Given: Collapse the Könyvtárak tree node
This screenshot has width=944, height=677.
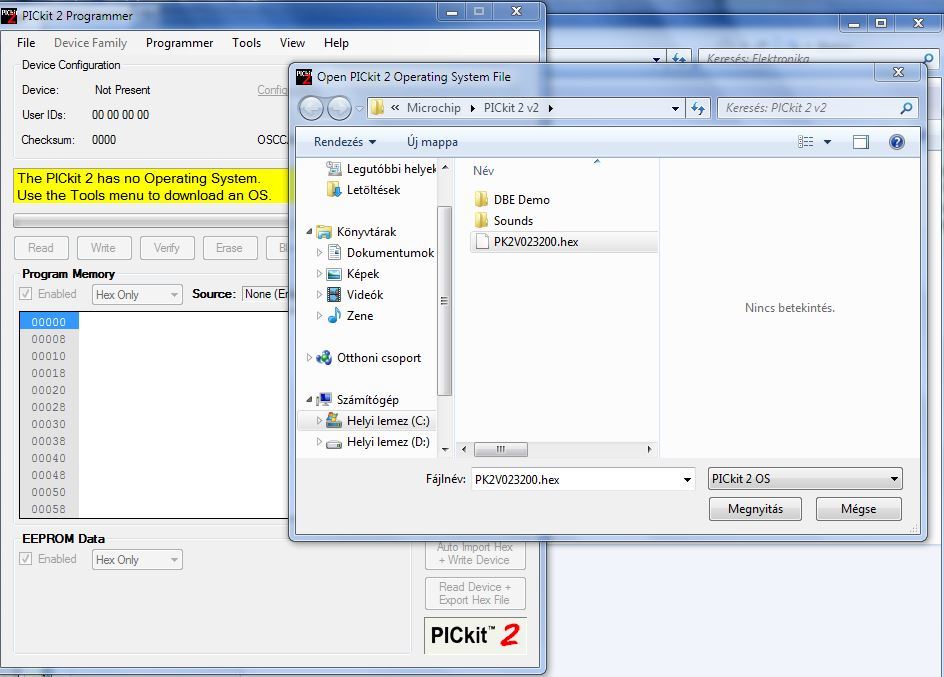Looking at the screenshot, I should (x=309, y=232).
